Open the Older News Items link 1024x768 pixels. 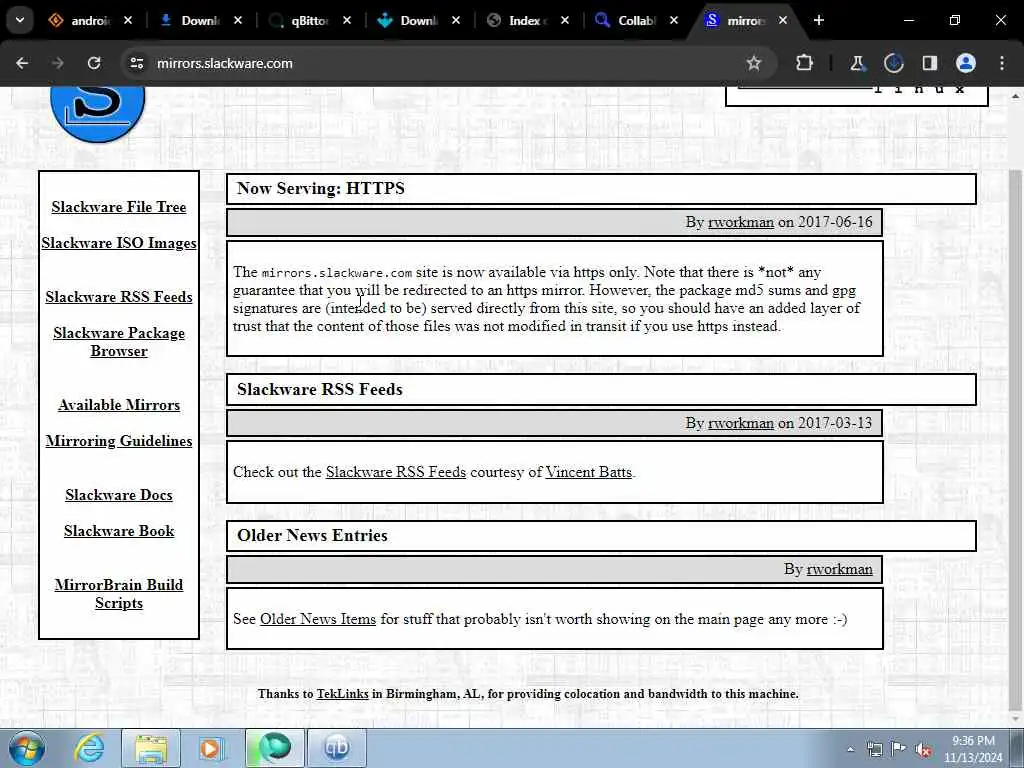coord(318,619)
